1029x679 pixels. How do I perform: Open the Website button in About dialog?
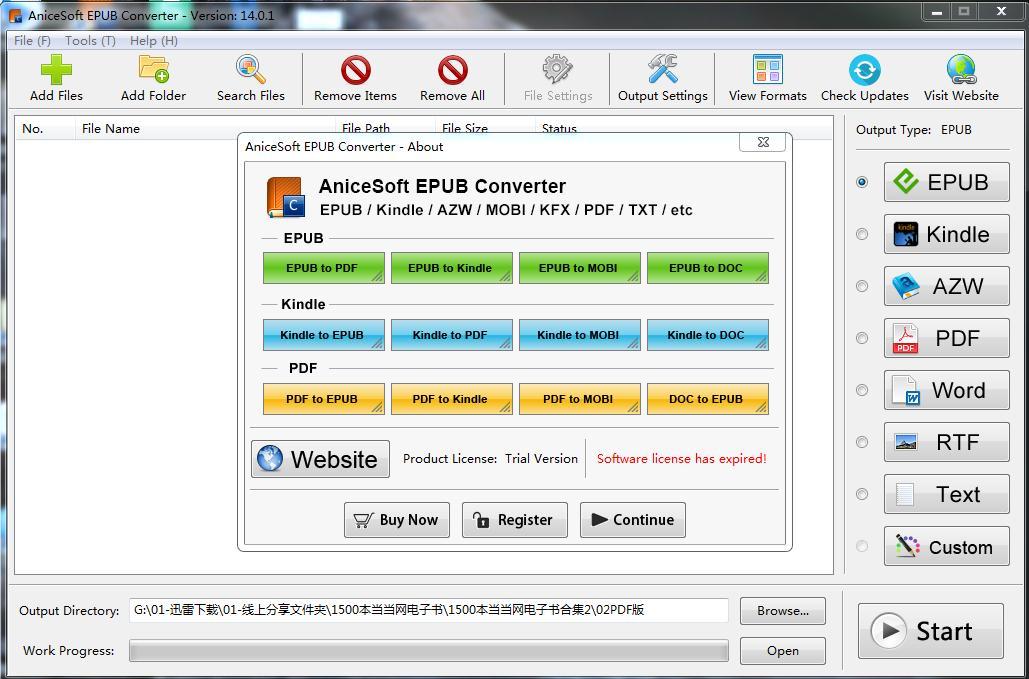coord(320,459)
